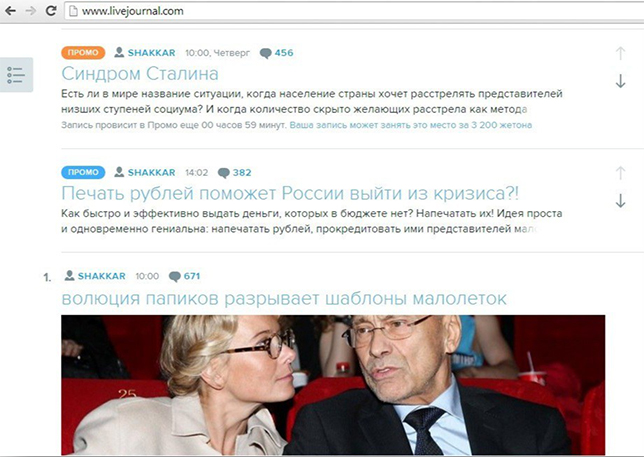Open Печать рублей поможет России article

290,193
